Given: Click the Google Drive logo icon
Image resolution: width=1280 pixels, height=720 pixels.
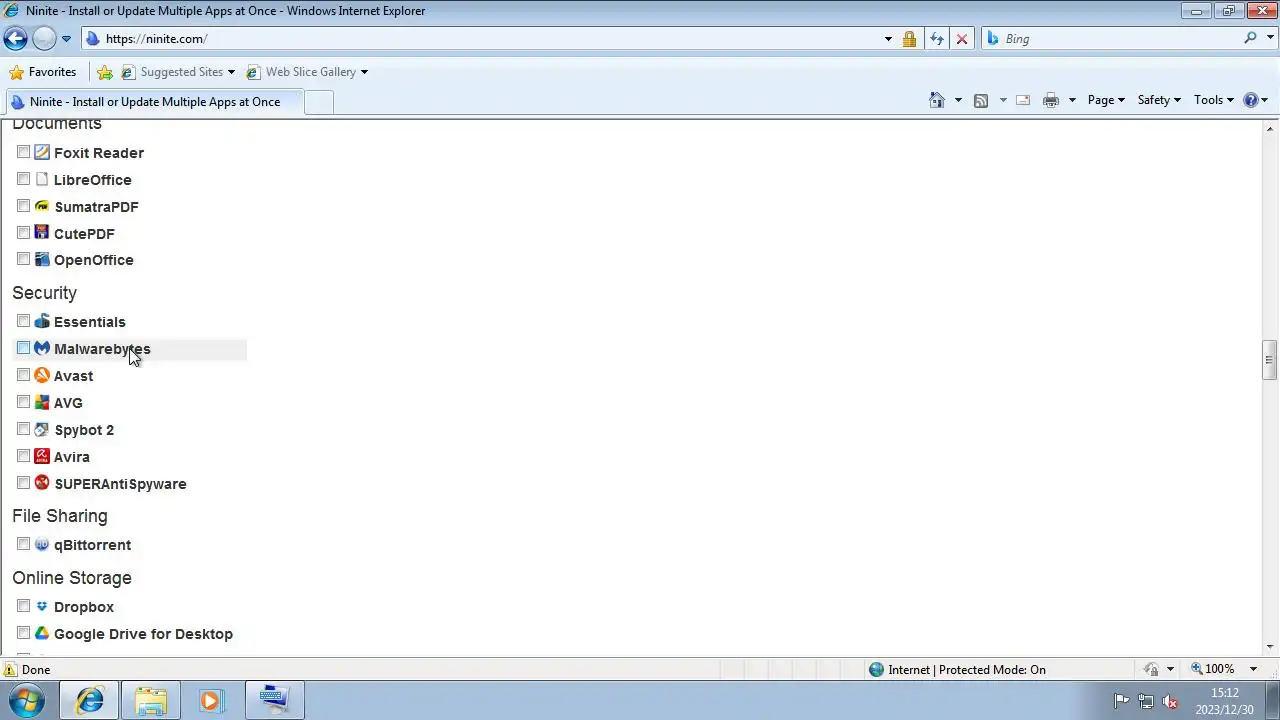Looking at the screenshot, I should click(x=41, y=633).
